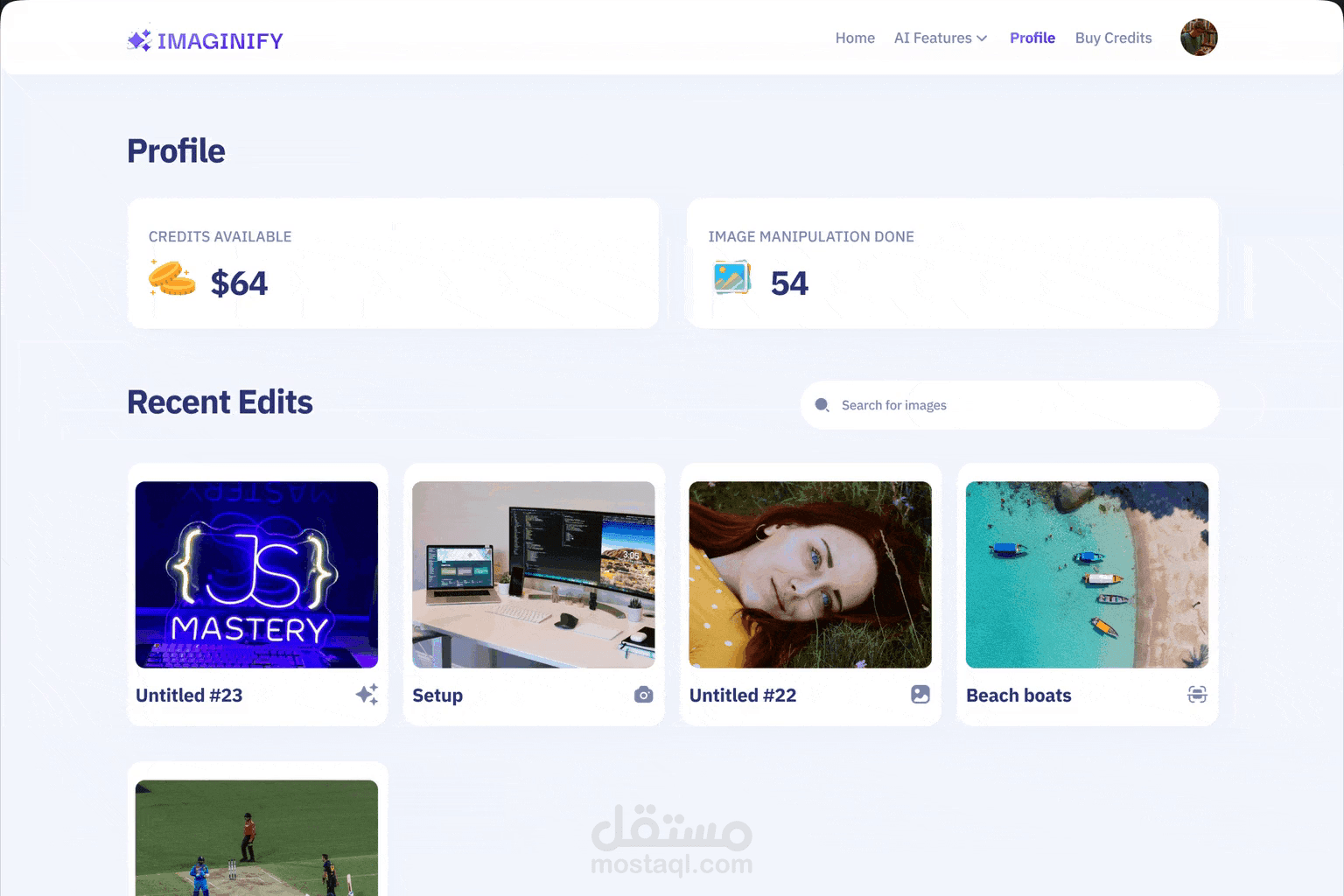Open the Setup desk thumbnail
Viewport: 1344px width, 896px height.
(534, 575)
